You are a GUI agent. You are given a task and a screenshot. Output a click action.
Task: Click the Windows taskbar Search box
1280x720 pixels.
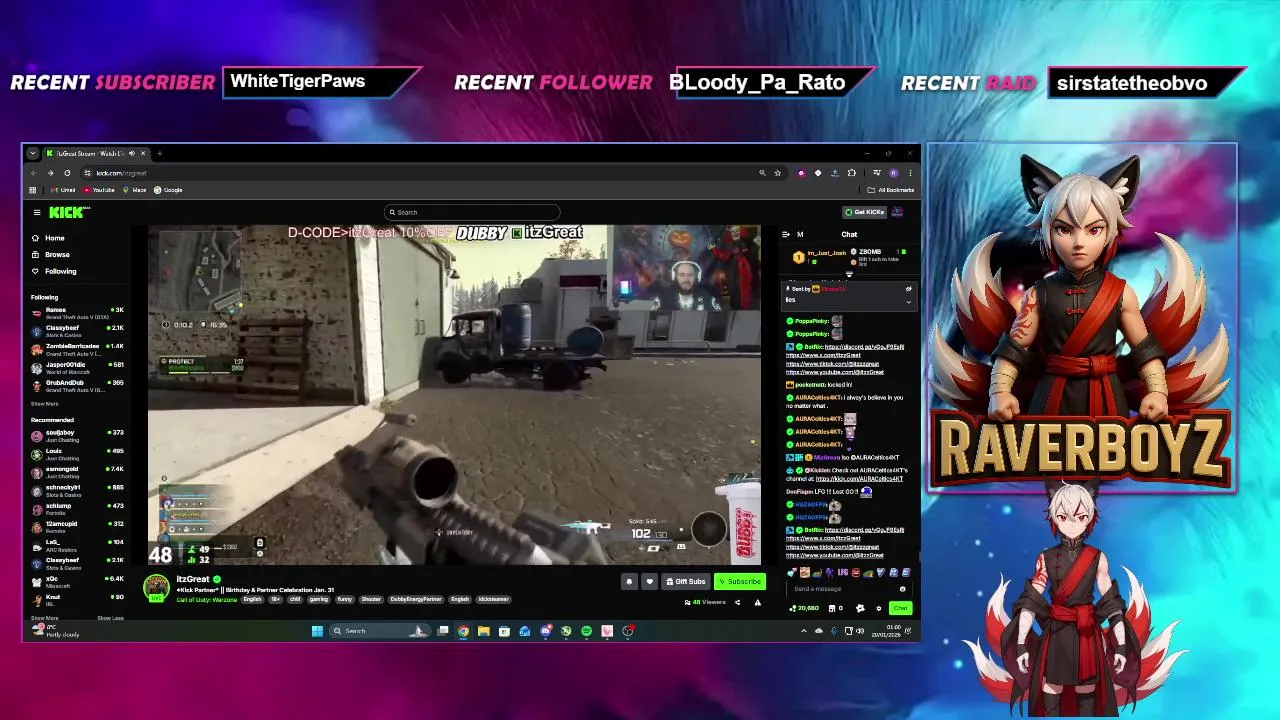pyautogui.click(x=379, y=631)
